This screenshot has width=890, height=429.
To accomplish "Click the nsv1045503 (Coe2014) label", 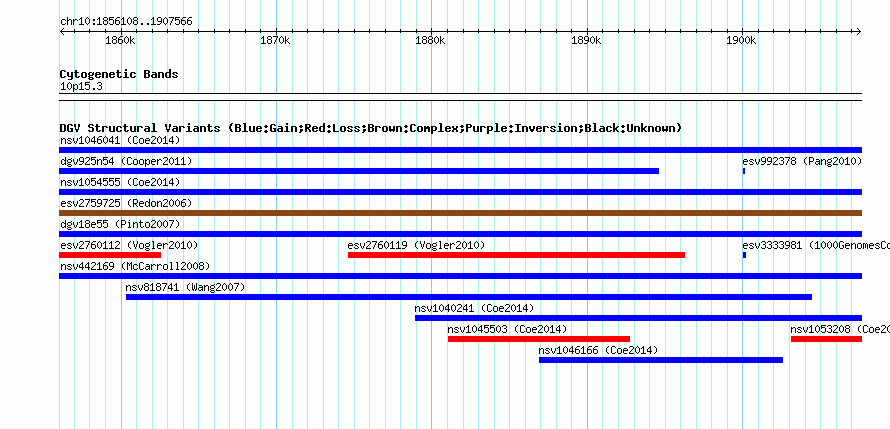I will pyautogui.click(x=507, y=329).
